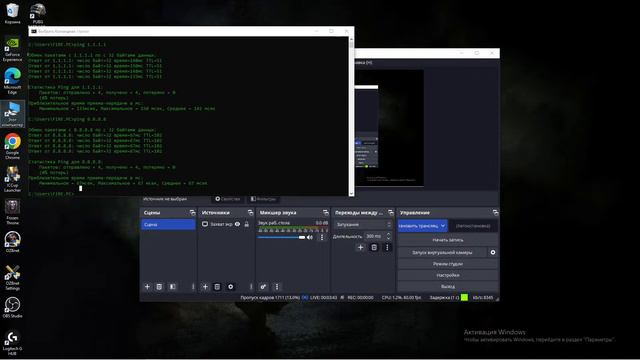Add a new scene with the plus icon in Сцены panel
Image resolution: width=640 pixels, height=360 pixels.
tap(147, 287)
